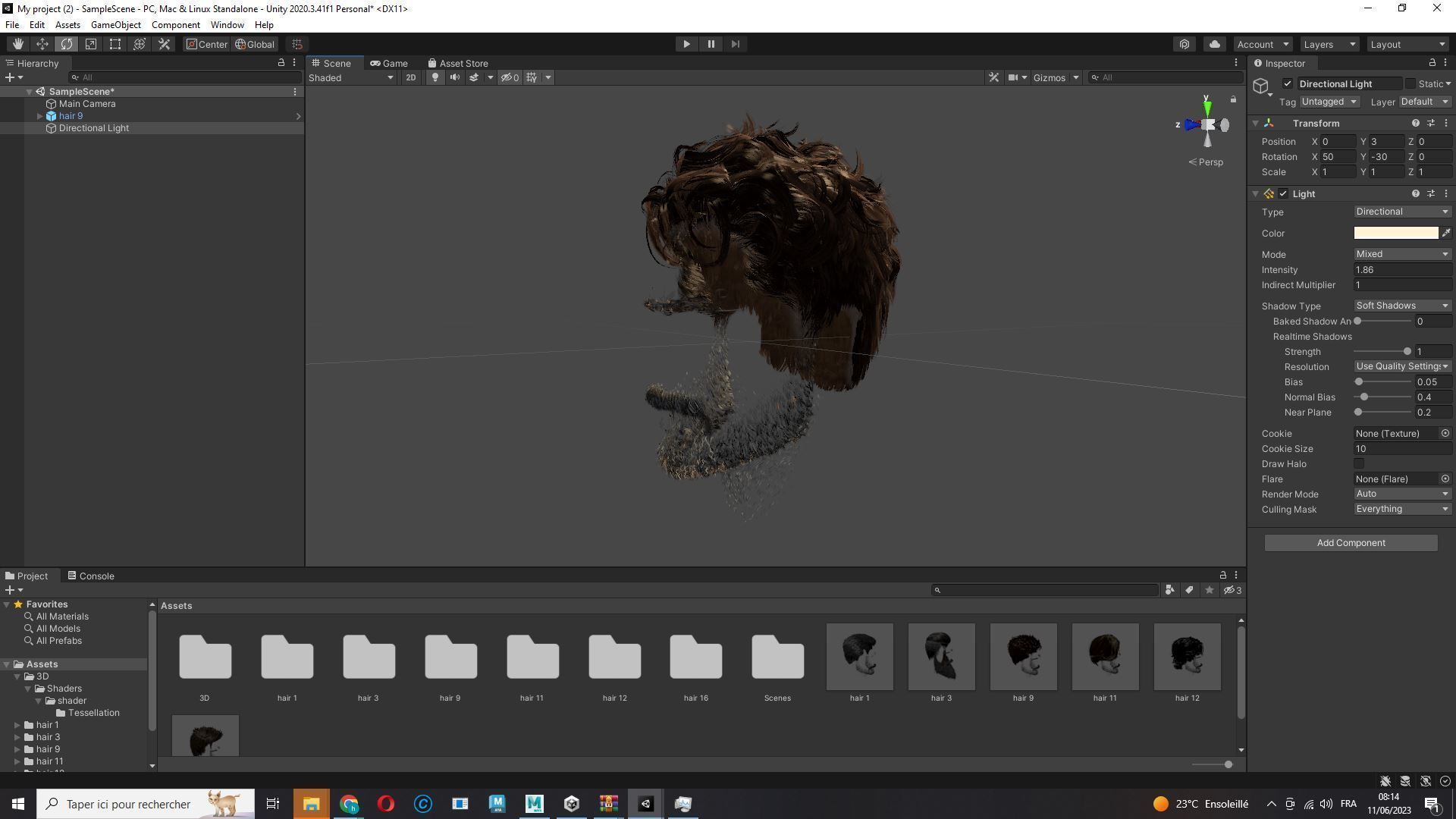Screen dimensions: 1456x819
Task: Toggle scene lighting bulb icon
Action: (435, 77)
